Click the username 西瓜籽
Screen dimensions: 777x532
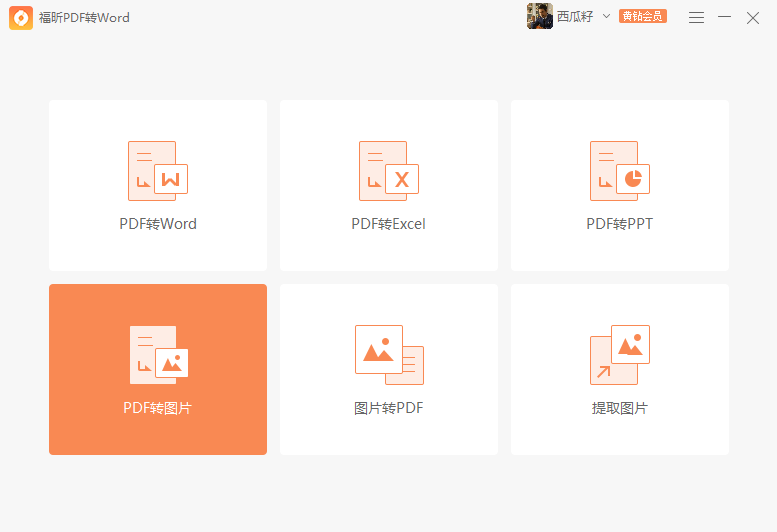(575, 17)
